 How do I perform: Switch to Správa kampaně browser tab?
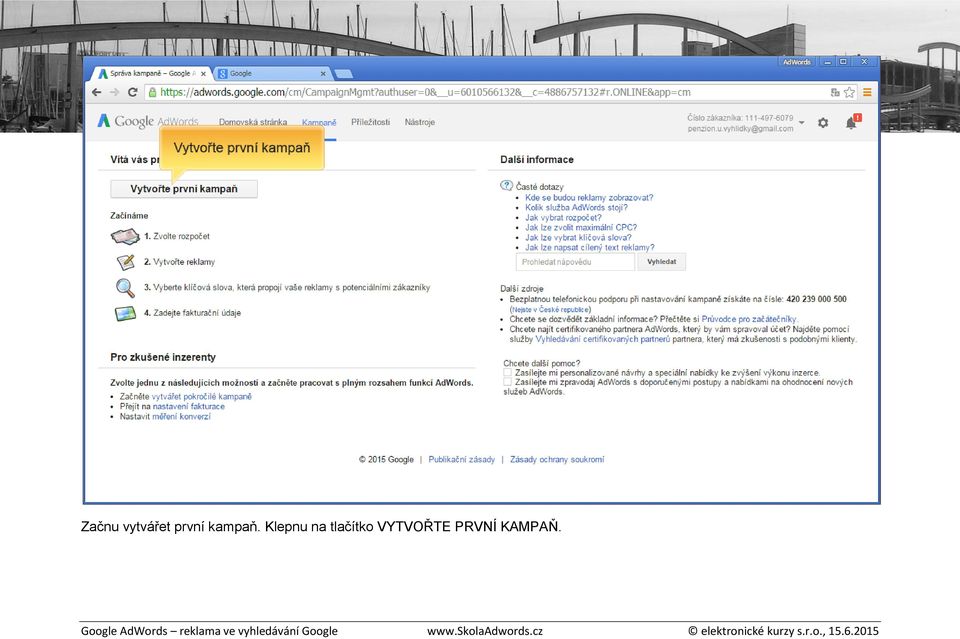click(x=151, y=73)
